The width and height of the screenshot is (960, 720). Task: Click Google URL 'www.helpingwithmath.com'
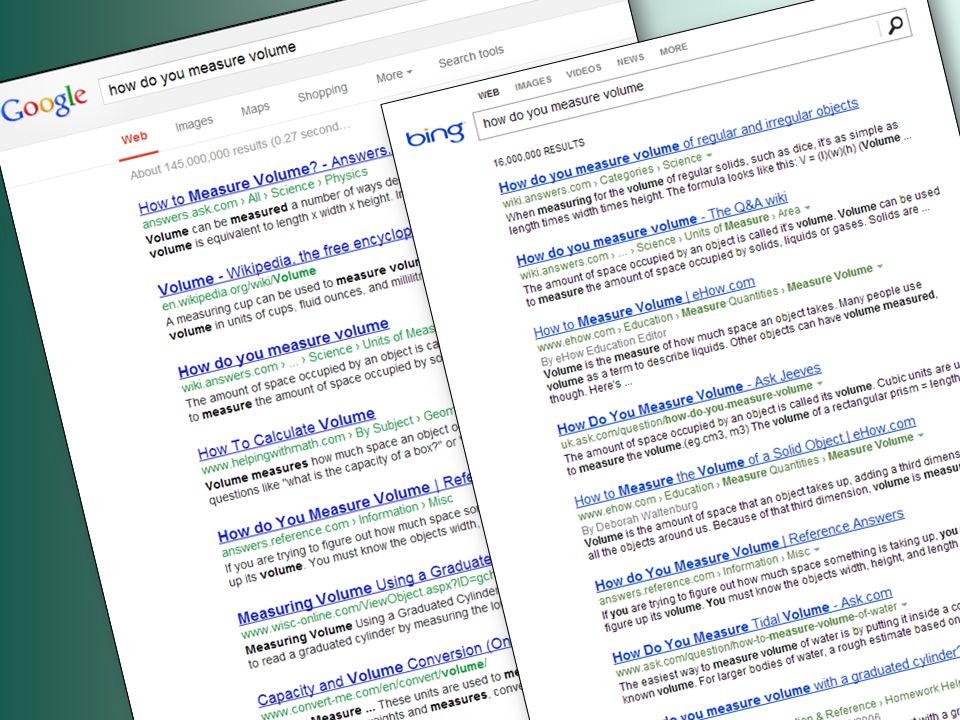[x=274, y=455]
